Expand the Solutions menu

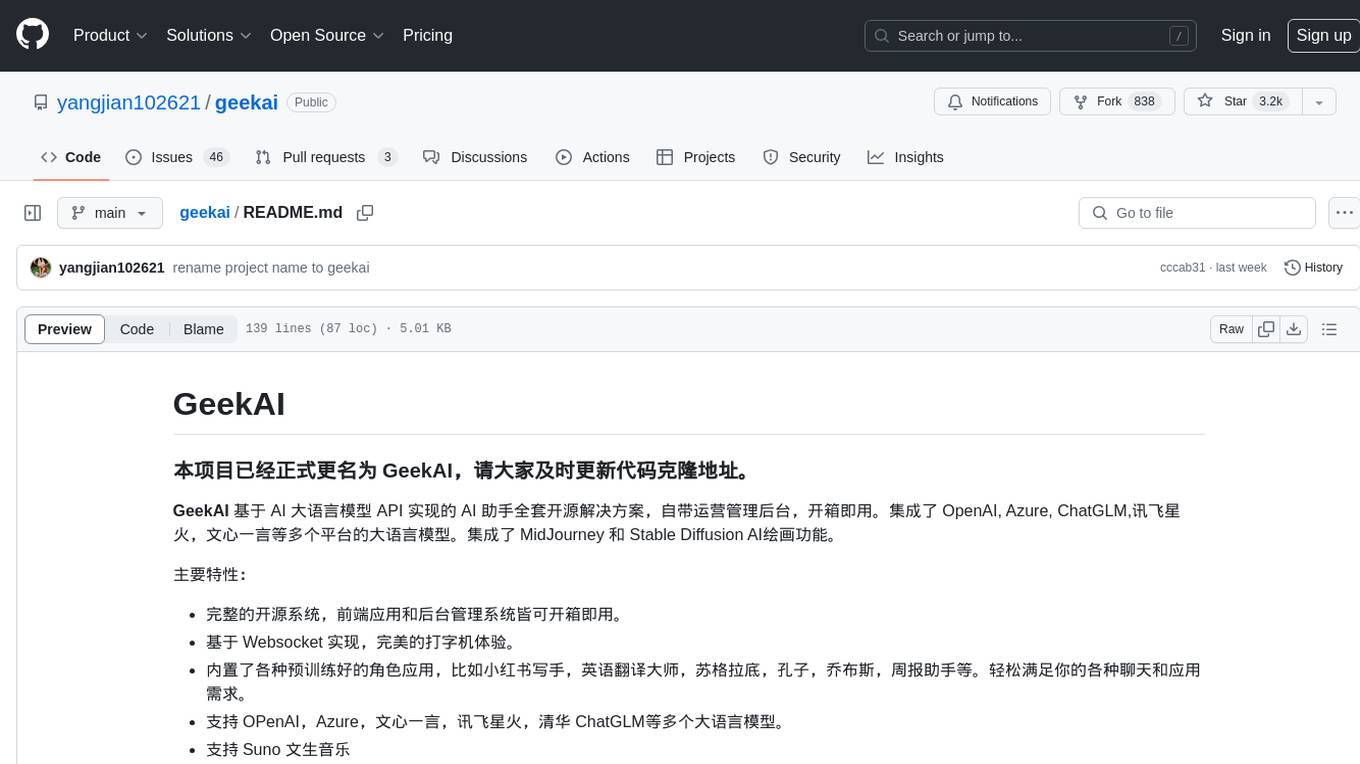pyautogui.click(x=209, y=35)
